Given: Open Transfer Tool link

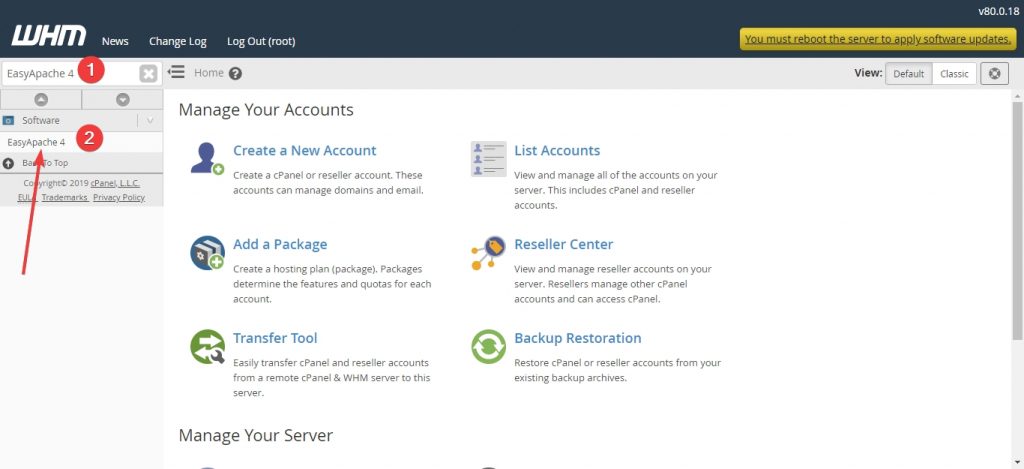Looking at the screenshot, I should 275,338.
